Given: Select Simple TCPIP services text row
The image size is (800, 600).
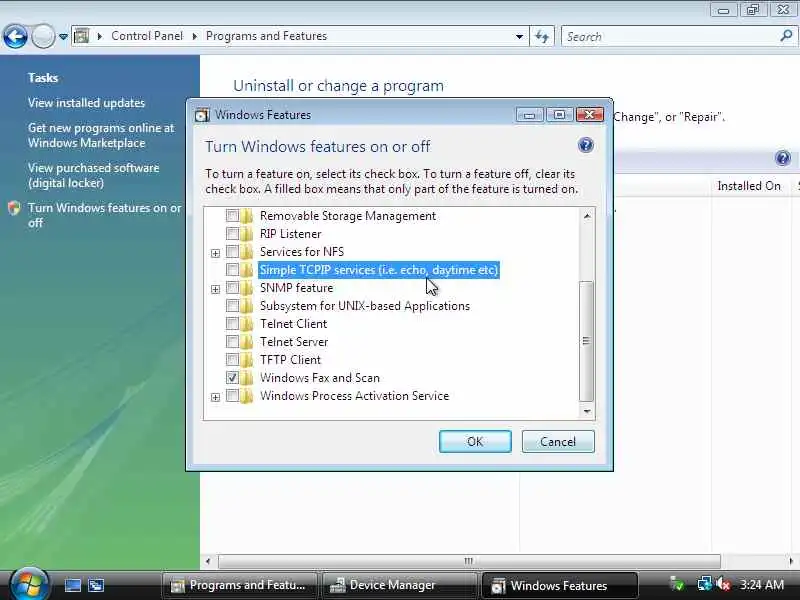Looking at the screenshot, I should click(379, 270).
